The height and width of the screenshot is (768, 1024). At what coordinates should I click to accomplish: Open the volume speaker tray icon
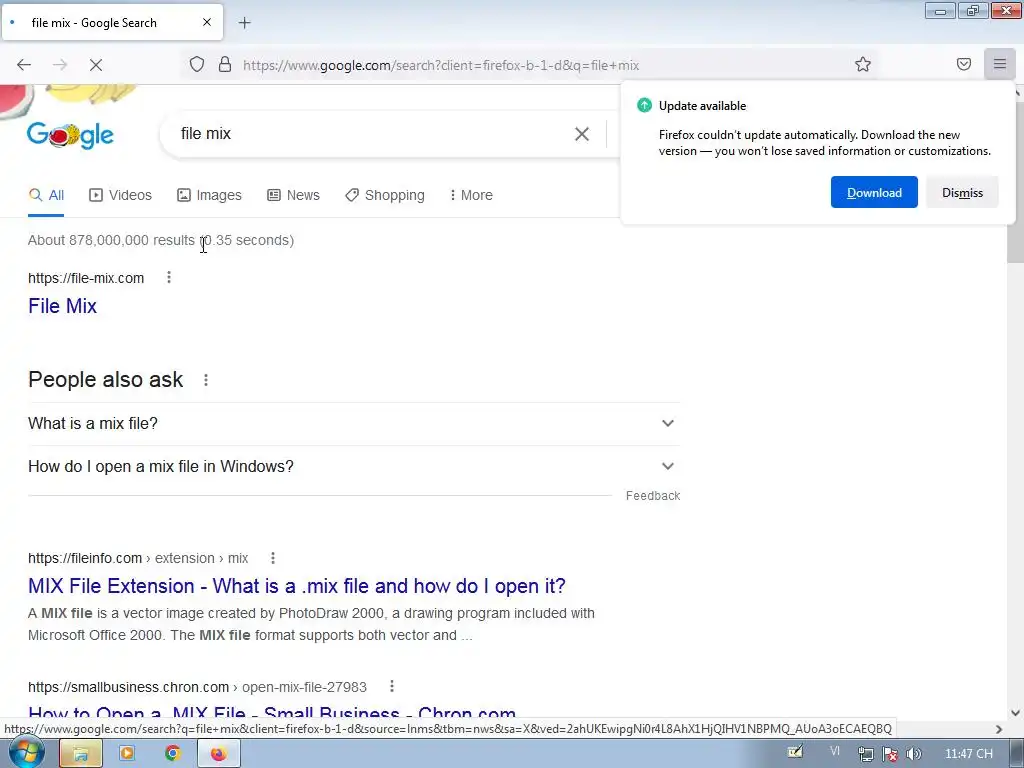coord(914,754)
